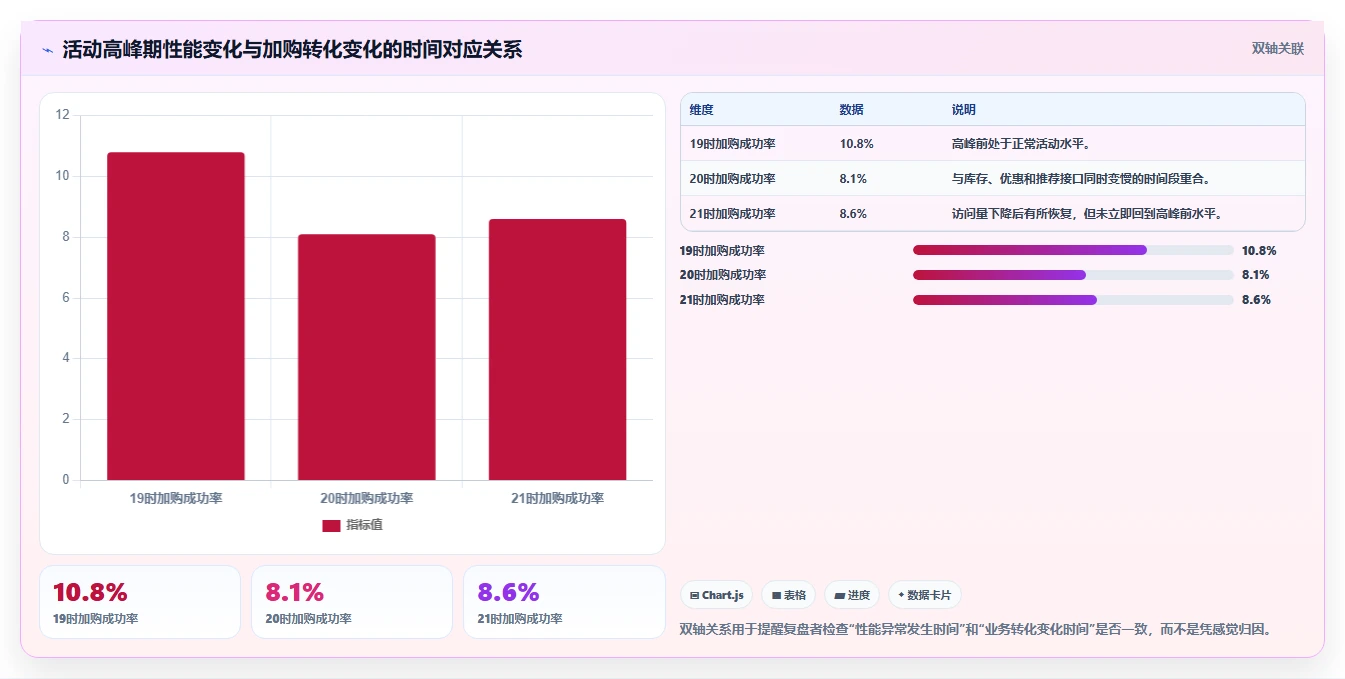The height and width of the screenshot is (679, 1345).
Task: Click the 20时加购成功率 chart bar
Action: (367, 357)
